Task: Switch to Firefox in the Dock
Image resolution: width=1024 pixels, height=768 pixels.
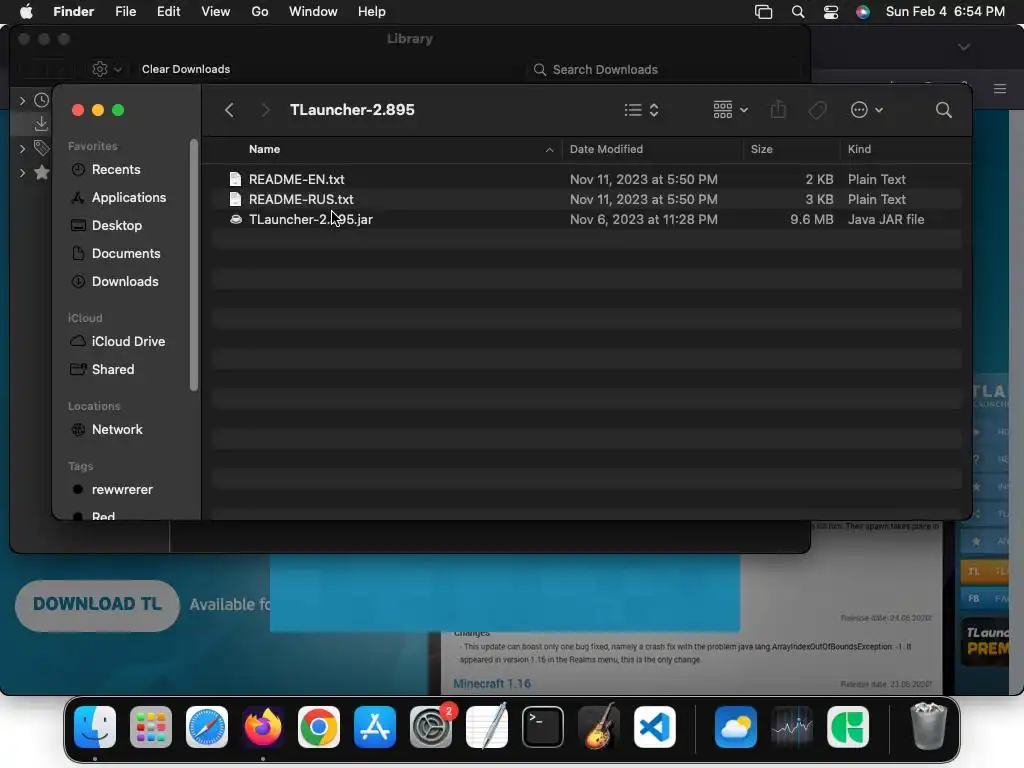Action: [x=263, y=727]
